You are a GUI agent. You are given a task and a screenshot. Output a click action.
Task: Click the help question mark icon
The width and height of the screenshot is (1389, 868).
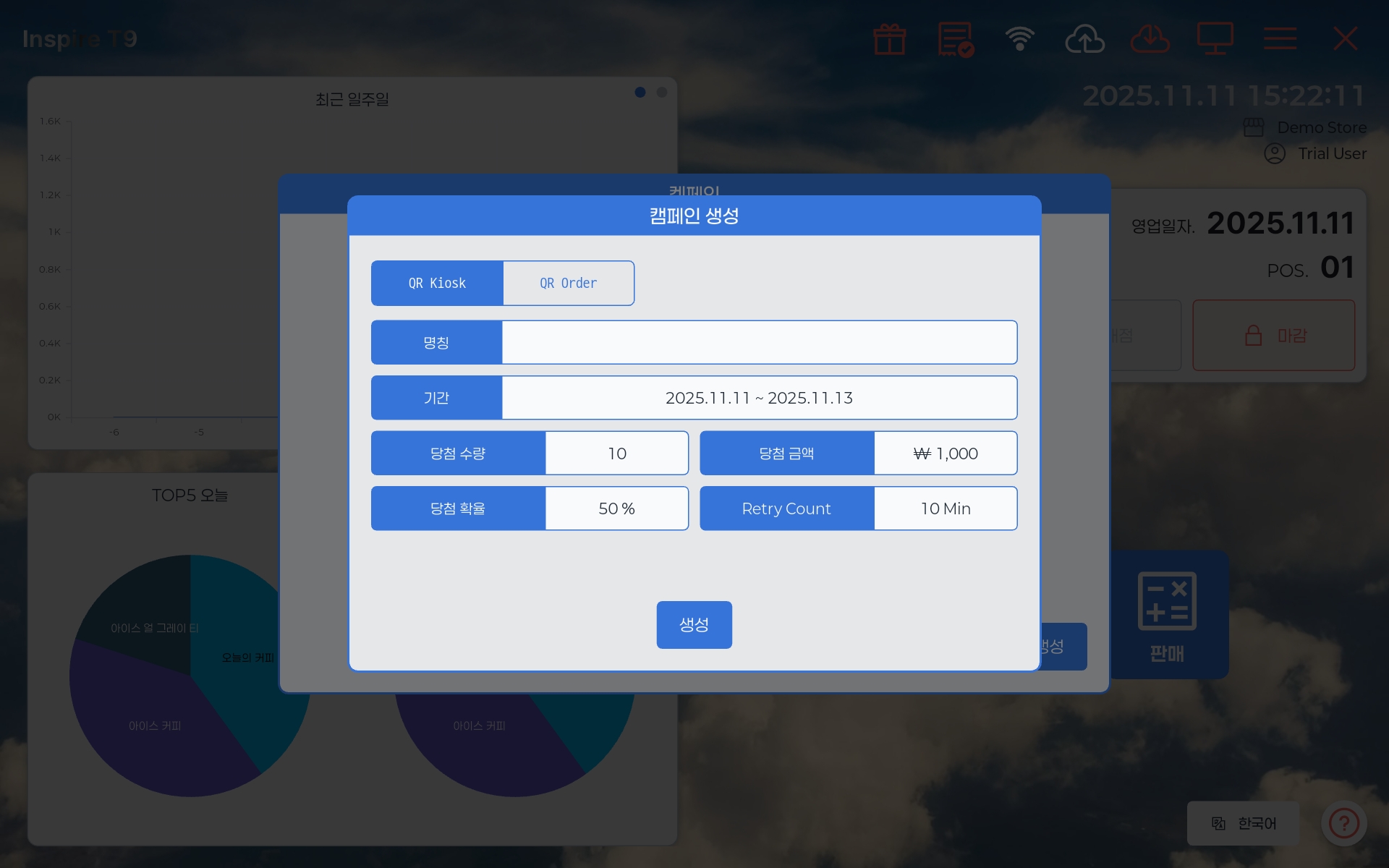coord(1343,823)
